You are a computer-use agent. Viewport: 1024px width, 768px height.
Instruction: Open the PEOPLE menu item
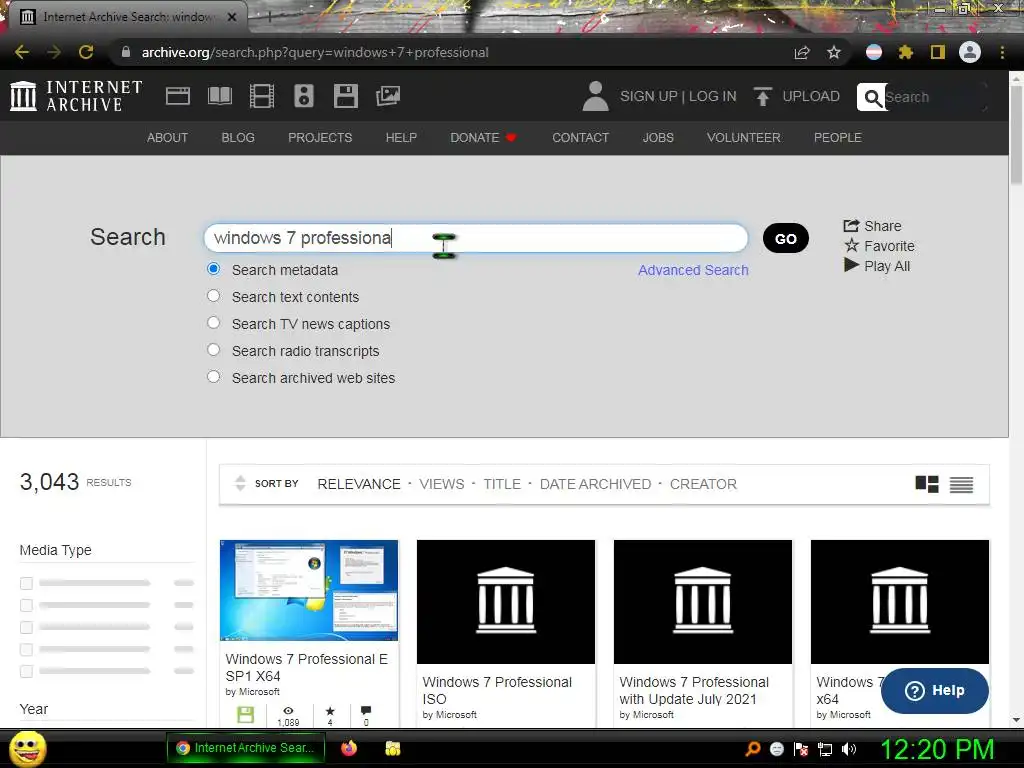[838, 138]
